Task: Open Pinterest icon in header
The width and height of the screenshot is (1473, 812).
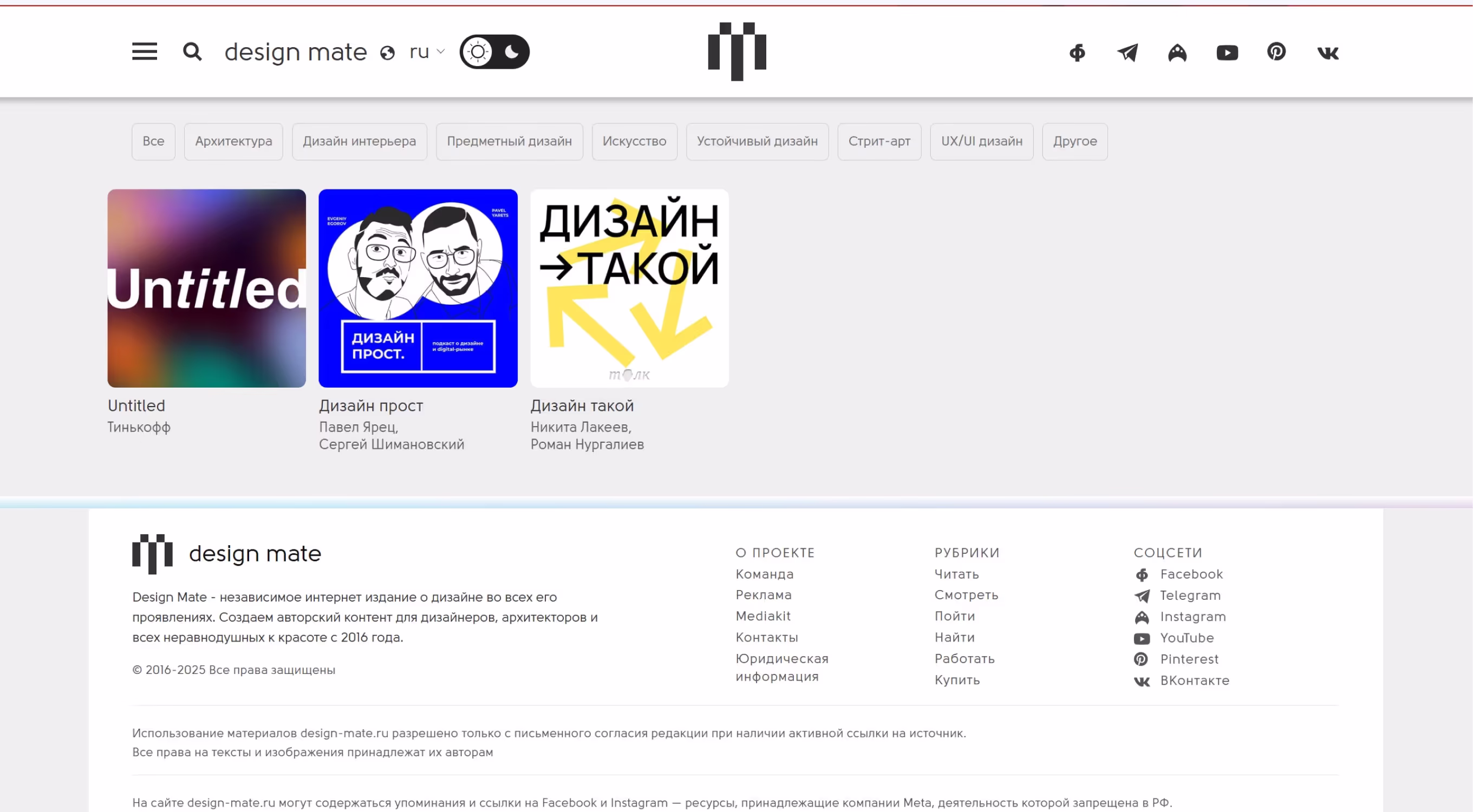Action: [x=1276, y=52]
